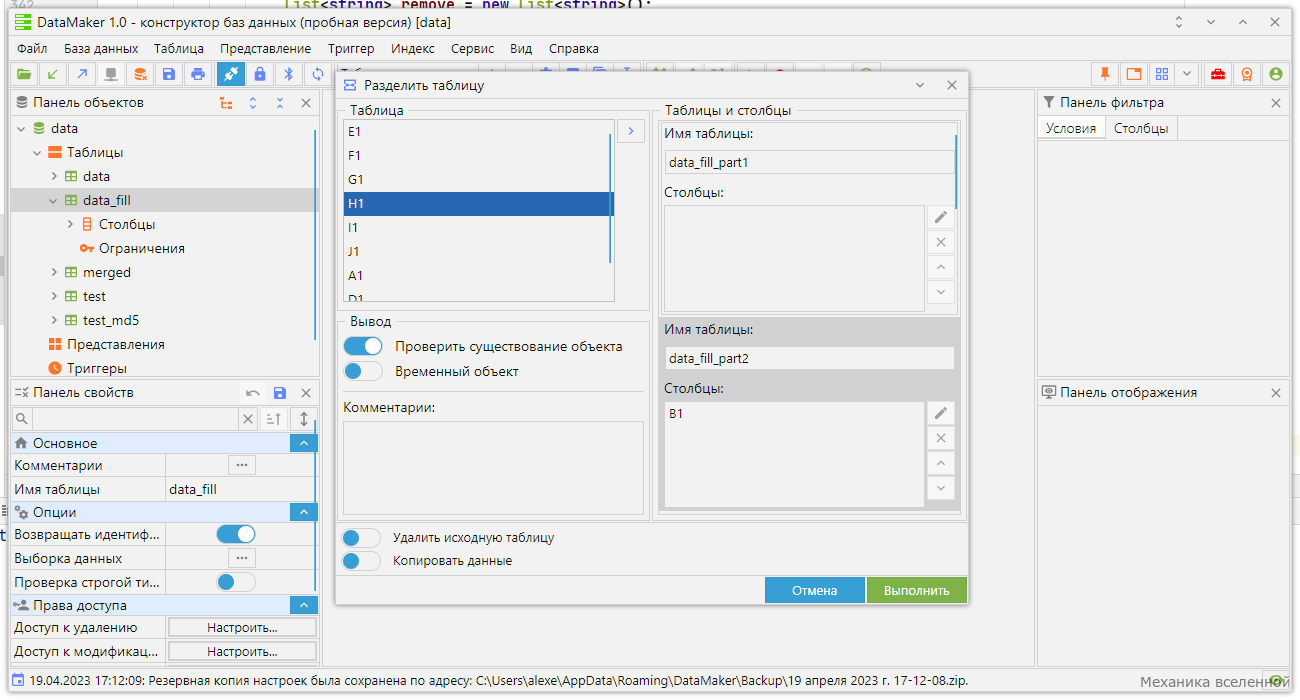This screenshot has width=1300, height=700.
Task: Click the red toolbox toolbar icon
Action: pyautogui.click(x=1218, y=74)
